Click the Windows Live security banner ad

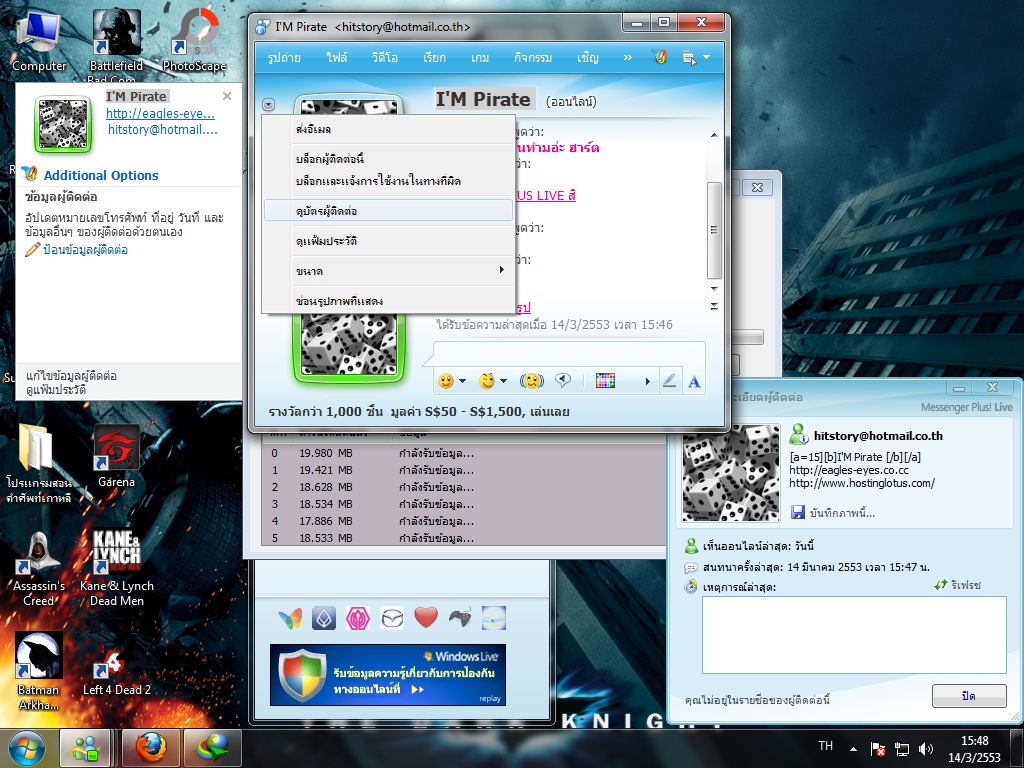click(x=387, y=675)
